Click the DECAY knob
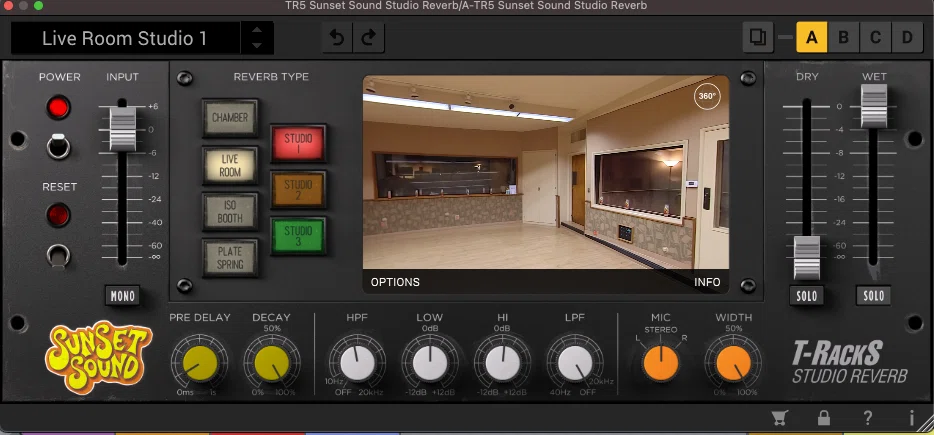This screenshot has height=435, width=934. click(x=272, y=363)
